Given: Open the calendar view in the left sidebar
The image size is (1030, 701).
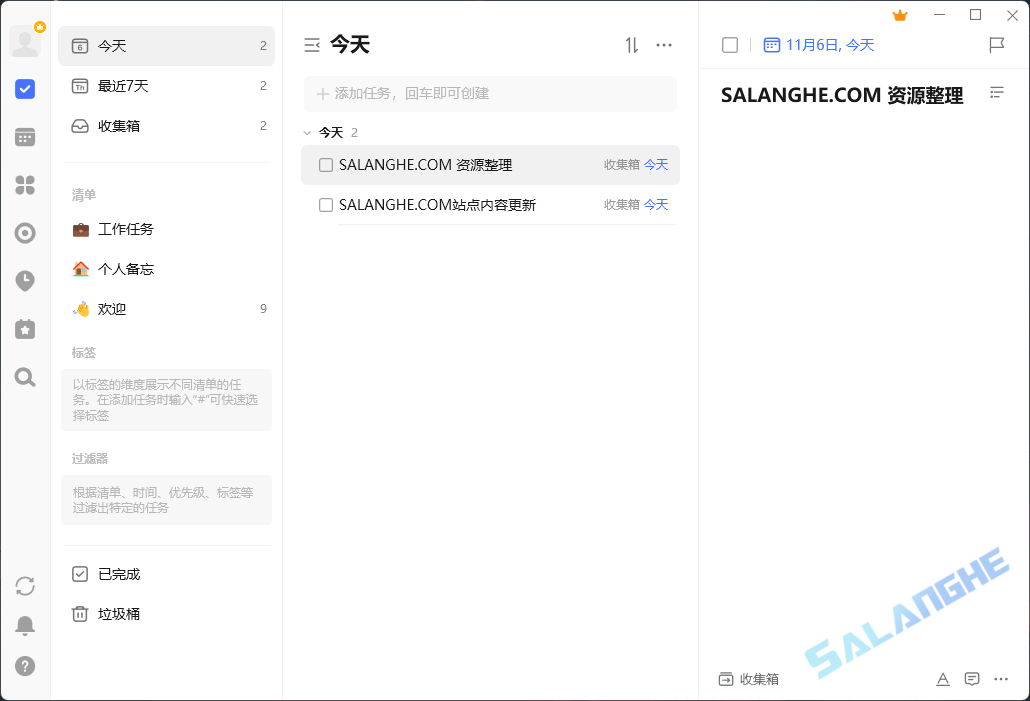Looking at the screenshot, I should pyautogui.click(x=25, y=136).
